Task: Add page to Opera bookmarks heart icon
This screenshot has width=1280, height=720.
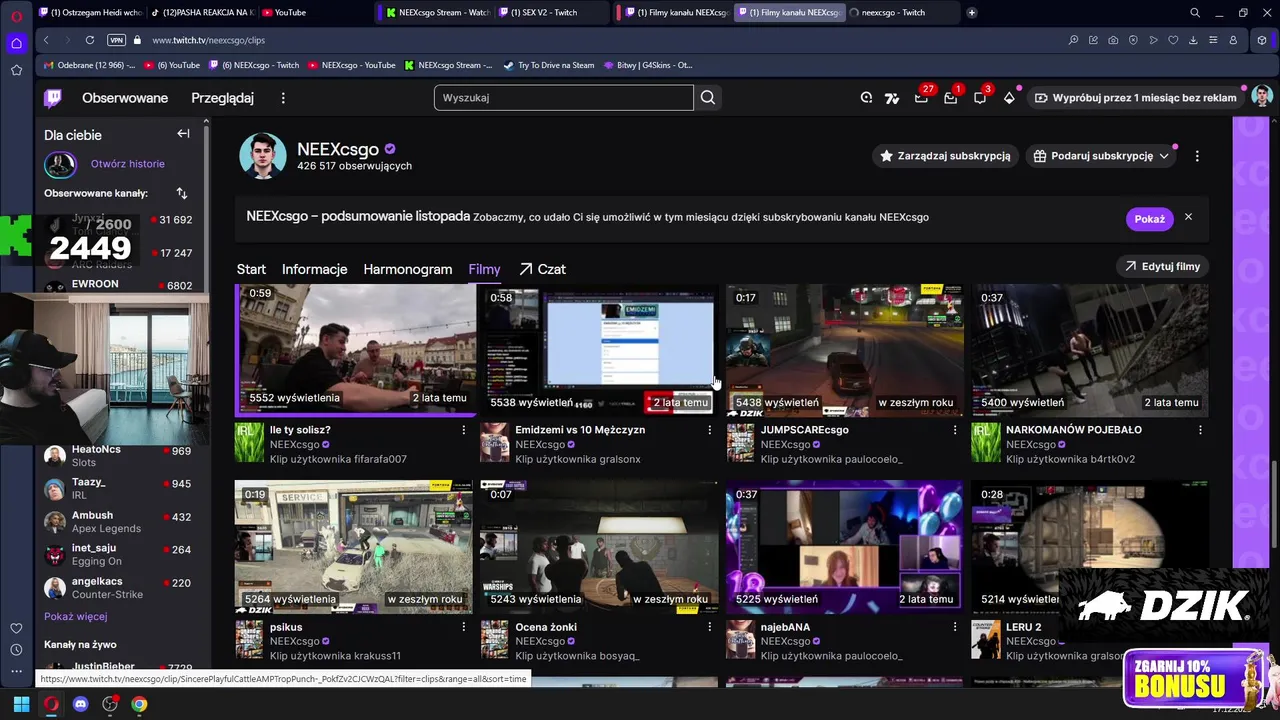Action: (x=1173, y=40)
